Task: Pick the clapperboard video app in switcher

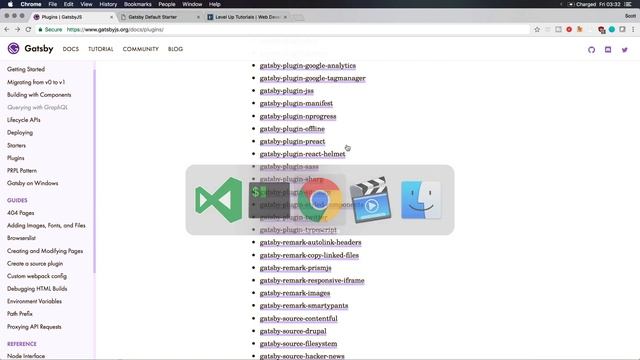Action: click(x=370, y=200)
